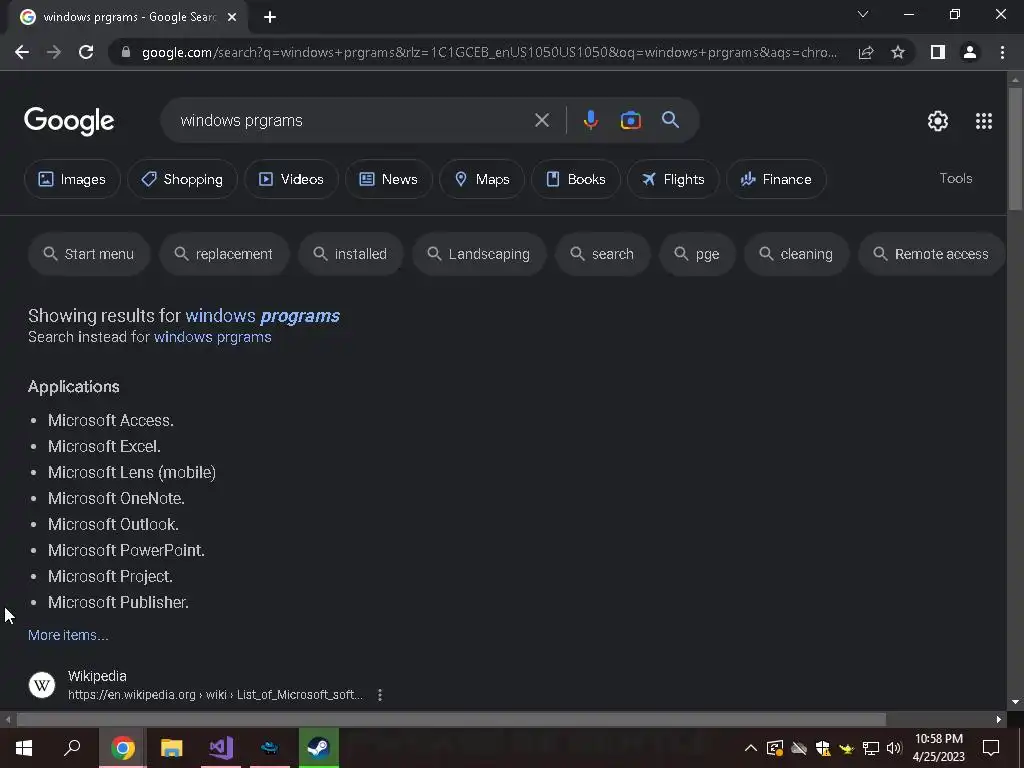Open Chrome profile menu

(x=970, y=52)
